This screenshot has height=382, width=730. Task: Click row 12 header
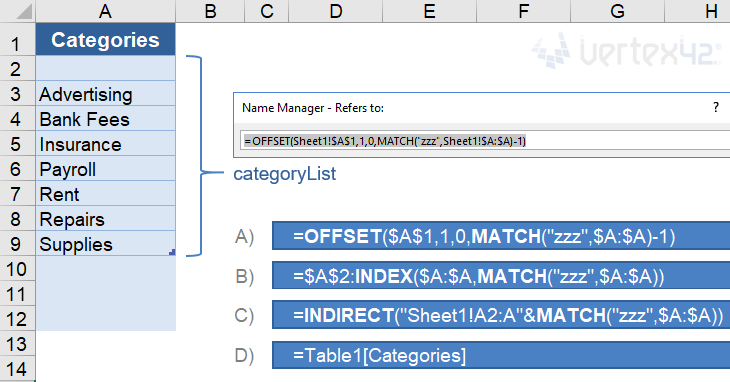coord(17,319)
